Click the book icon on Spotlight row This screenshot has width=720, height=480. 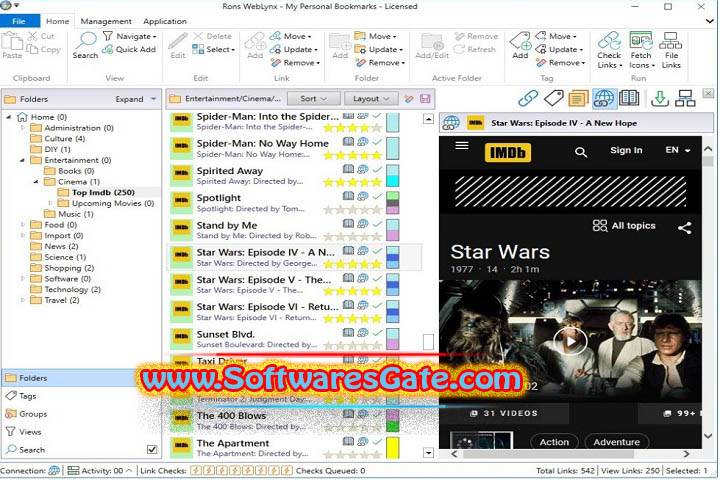click(349, 196)
